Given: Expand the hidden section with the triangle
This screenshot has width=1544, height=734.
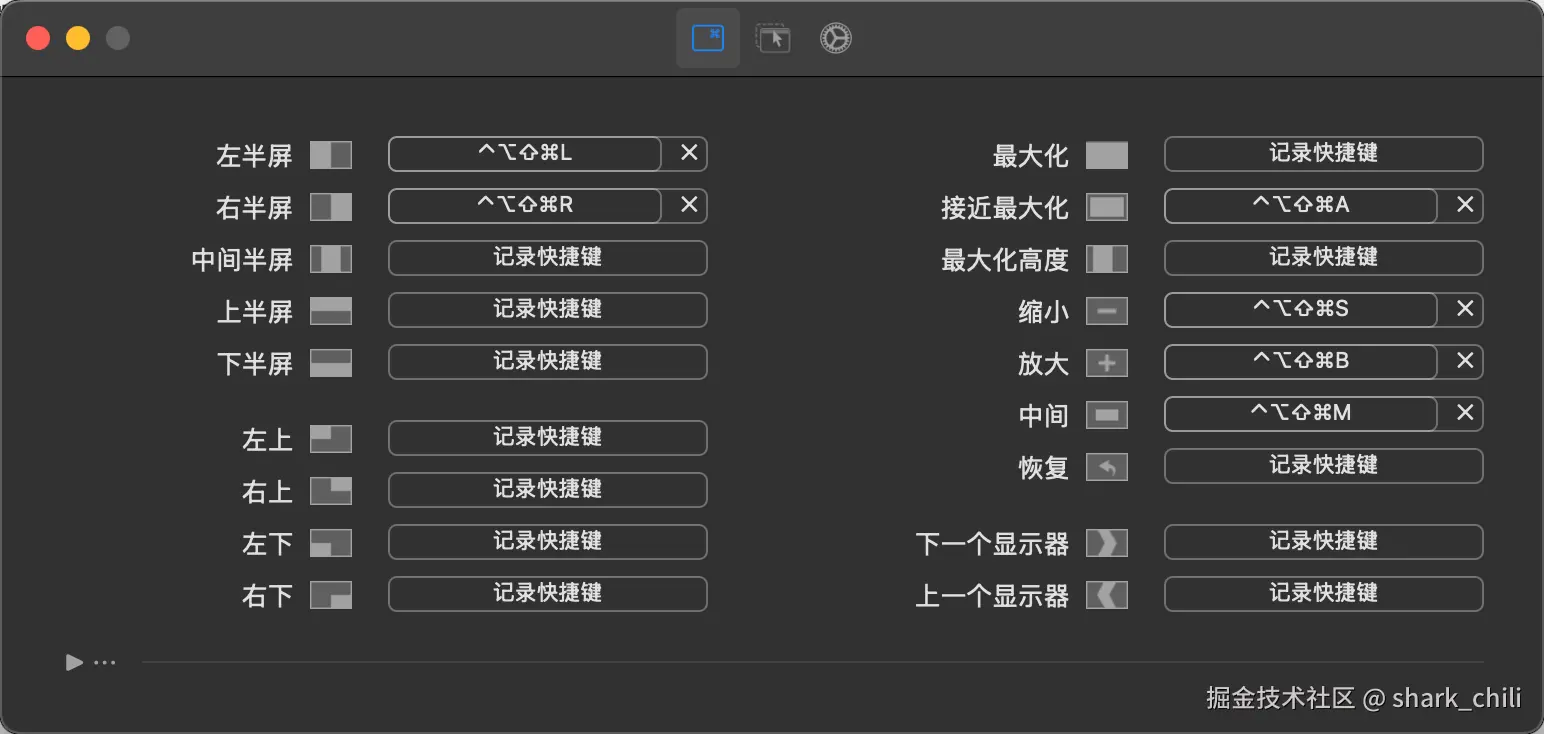Looking at the screenshot, I should (74, 662).
